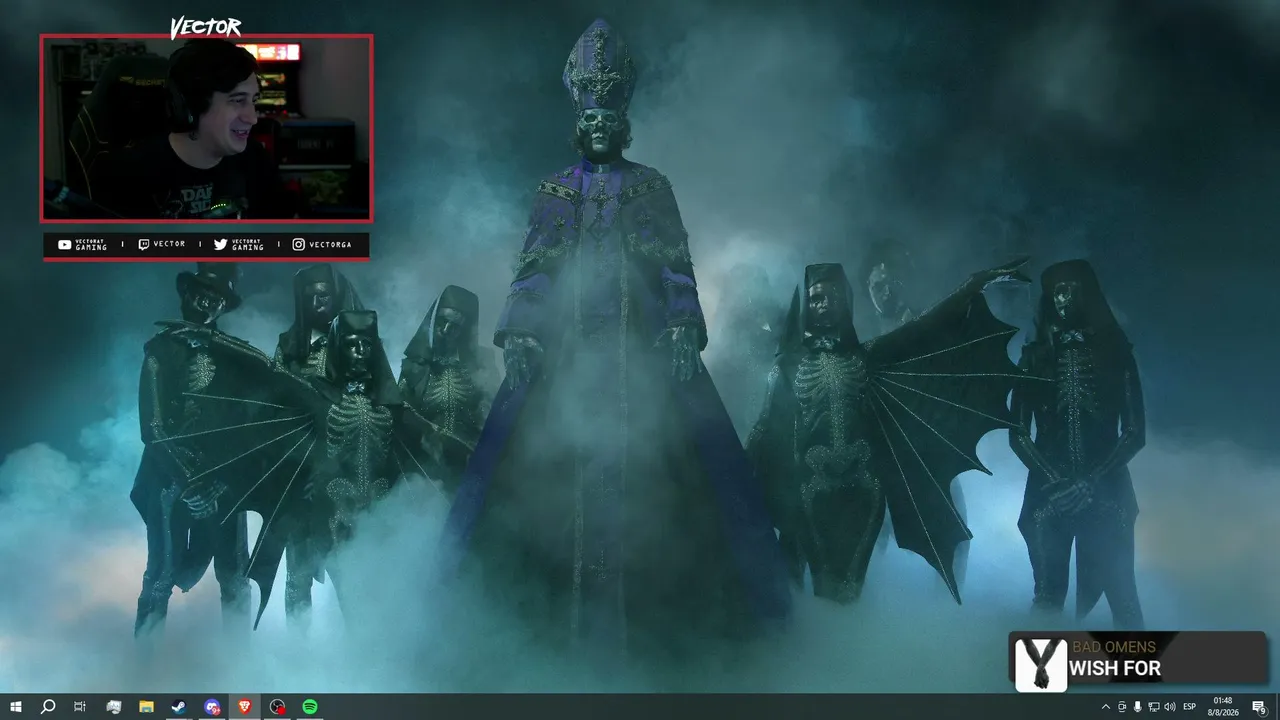Open the Windows Start menu
This screenshot has height=720, width=1280.
point(16,707)
